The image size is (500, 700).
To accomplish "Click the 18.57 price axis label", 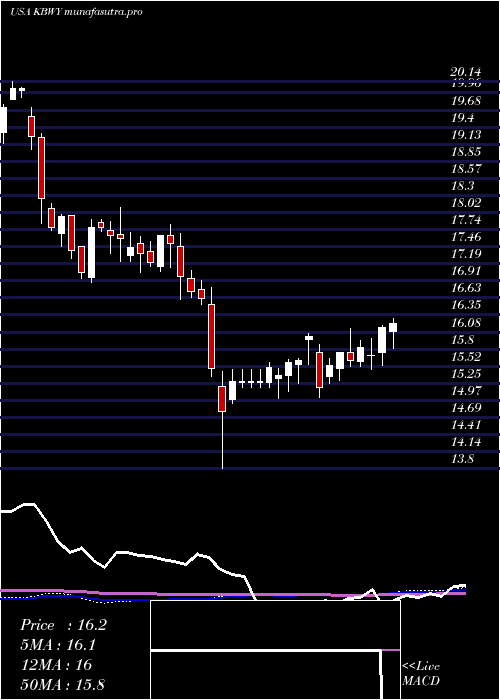I will click(466, 169).
